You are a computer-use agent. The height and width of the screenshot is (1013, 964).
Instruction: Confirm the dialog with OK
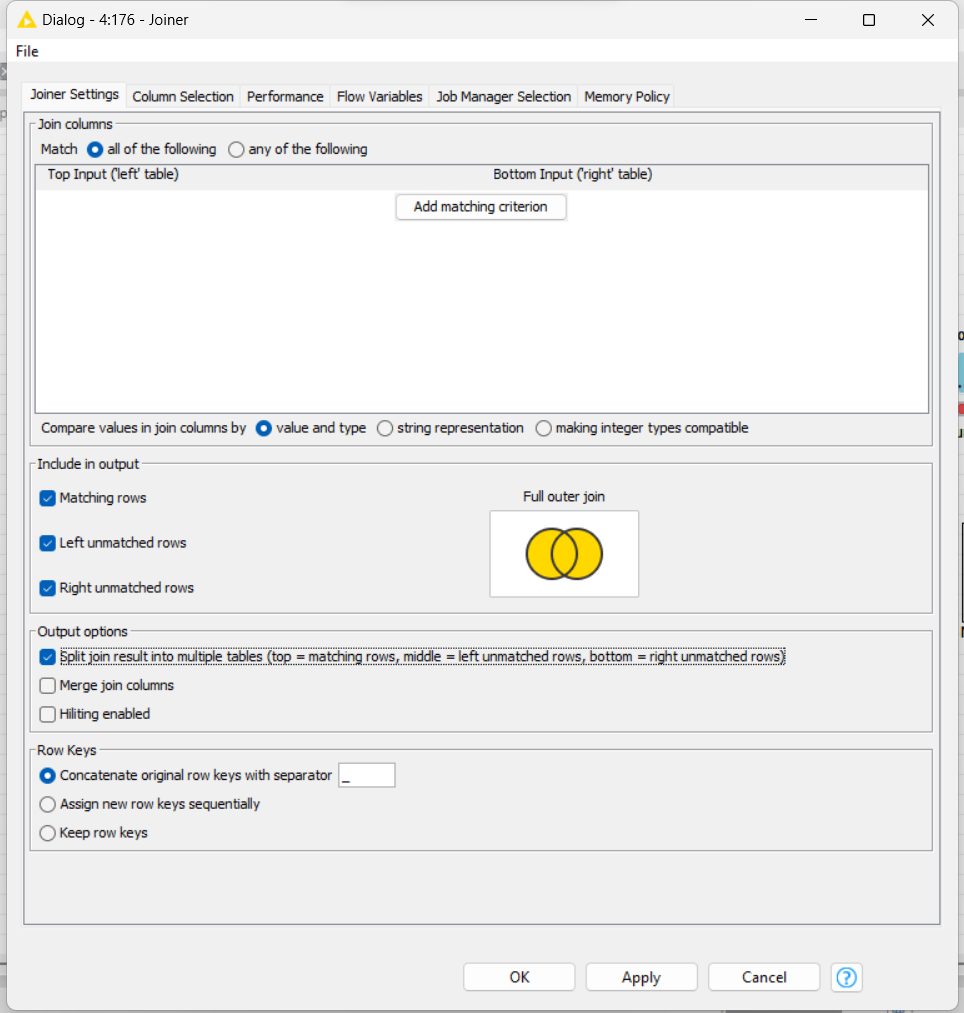click(519, 977)
